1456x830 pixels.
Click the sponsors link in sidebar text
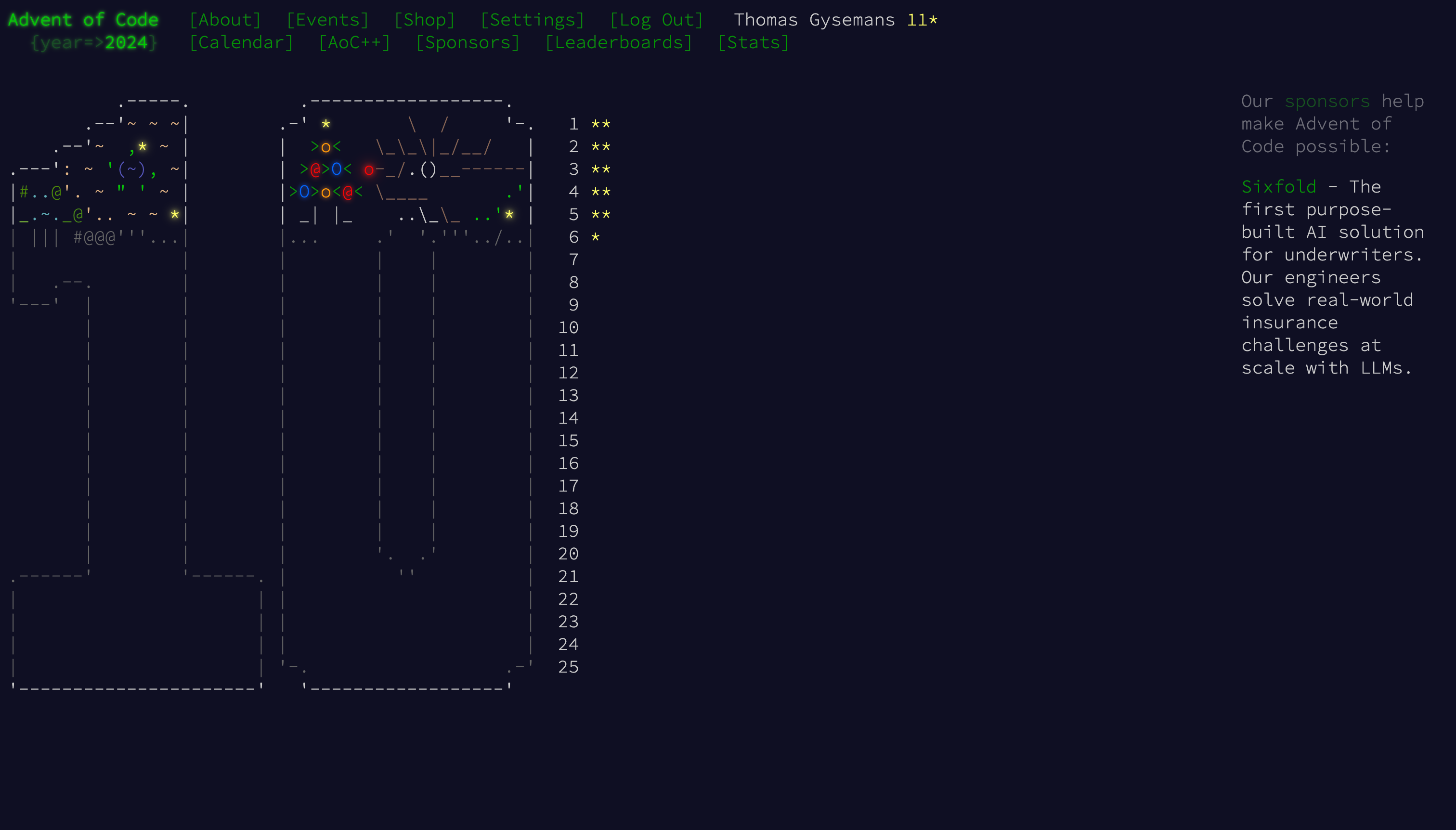1327,102
